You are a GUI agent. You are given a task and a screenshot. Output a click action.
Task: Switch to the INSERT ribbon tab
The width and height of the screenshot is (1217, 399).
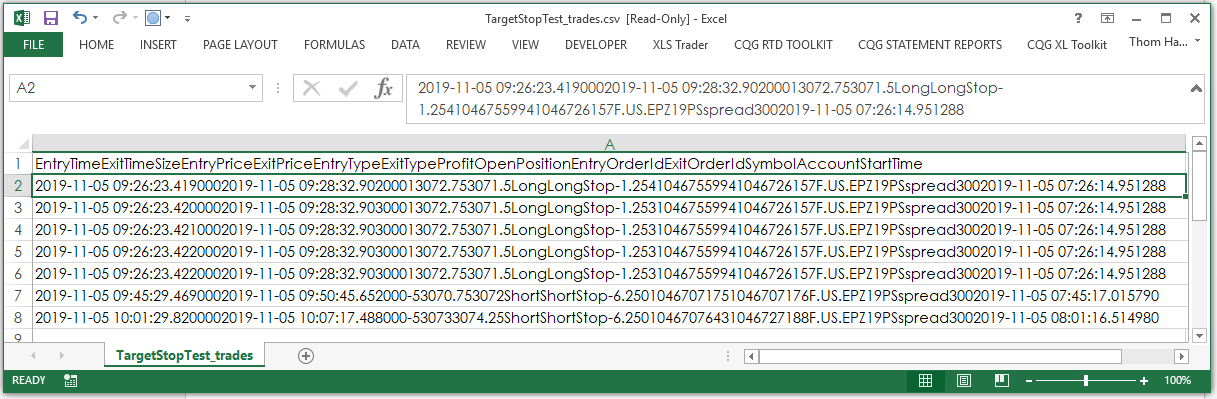tap(158, 44)
